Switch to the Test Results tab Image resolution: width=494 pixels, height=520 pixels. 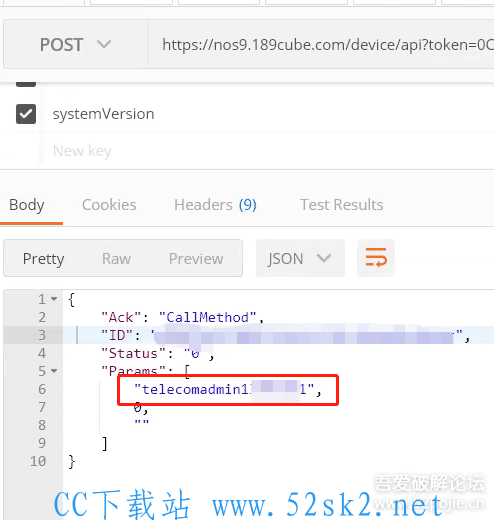coord(342,205)
